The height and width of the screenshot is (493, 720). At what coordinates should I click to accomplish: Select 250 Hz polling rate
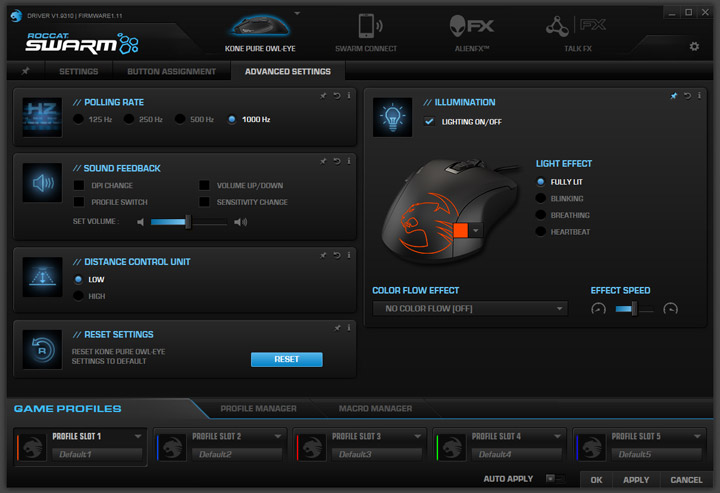129,119
